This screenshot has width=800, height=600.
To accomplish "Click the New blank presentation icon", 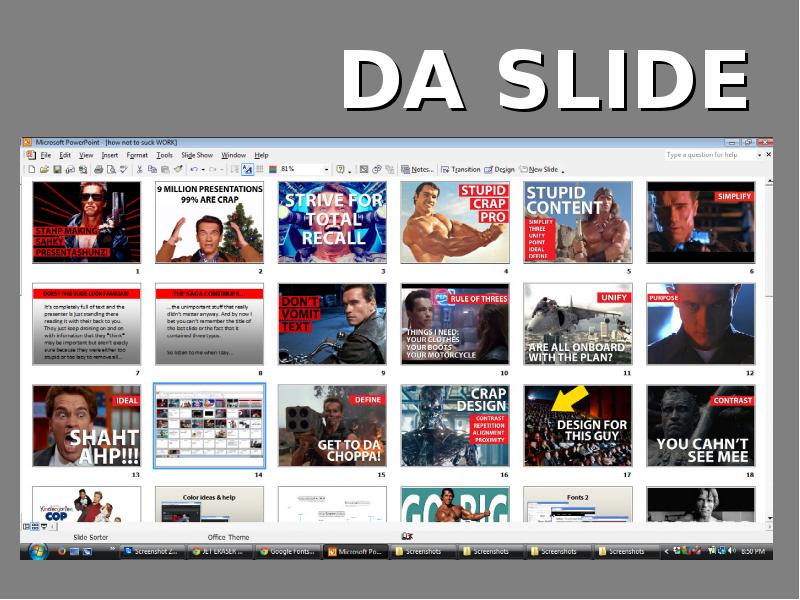I will (32, 169).
